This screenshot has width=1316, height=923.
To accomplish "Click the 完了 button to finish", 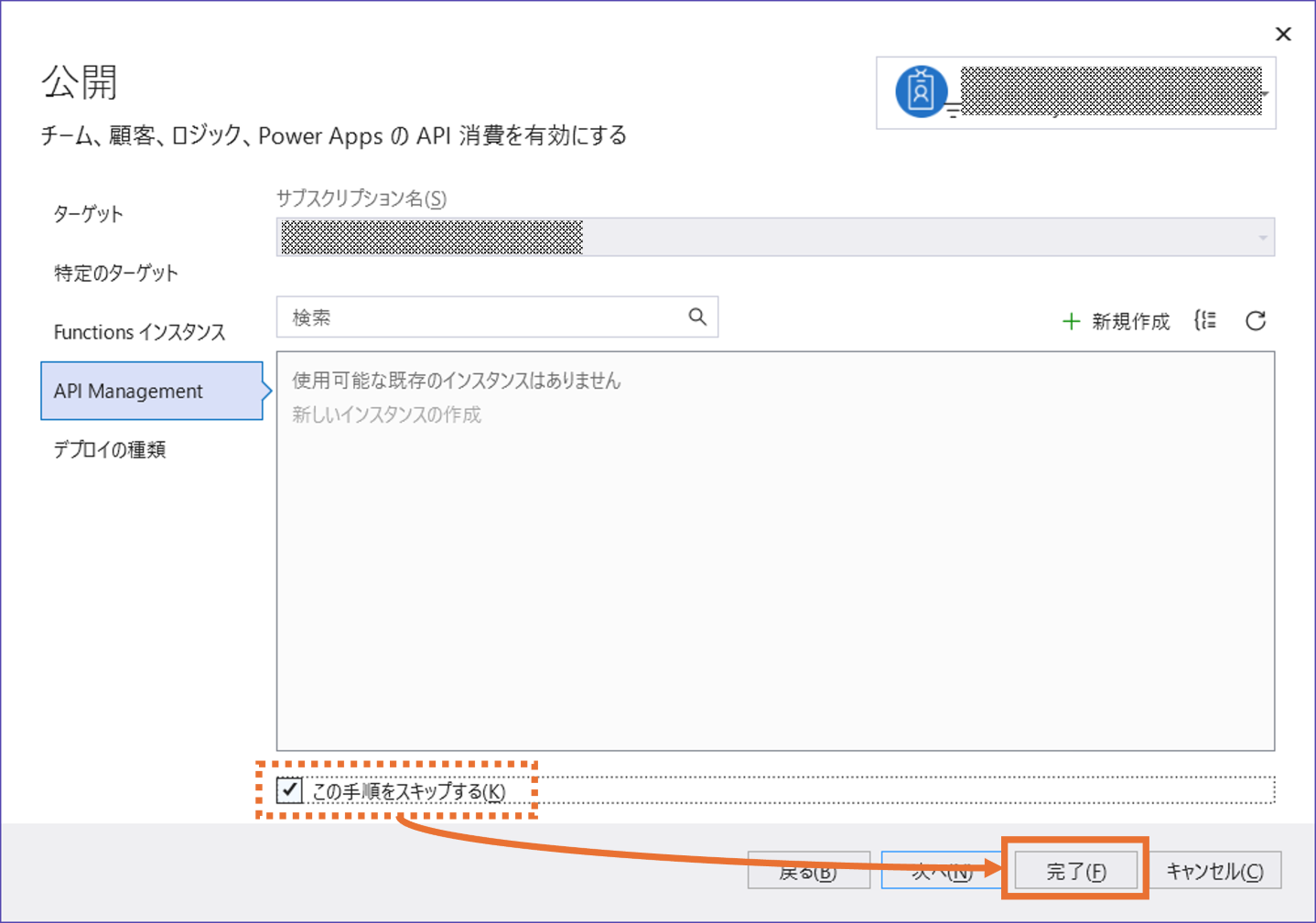I will 1075,870.
